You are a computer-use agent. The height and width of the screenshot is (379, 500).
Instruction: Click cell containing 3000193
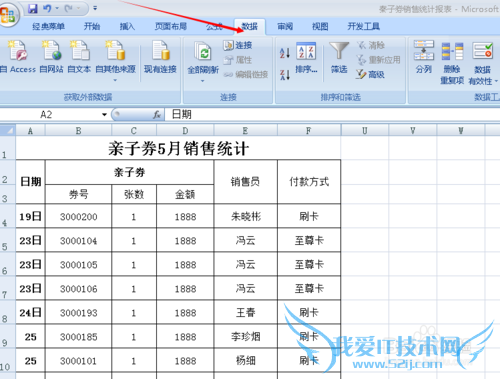coord(78,312)
